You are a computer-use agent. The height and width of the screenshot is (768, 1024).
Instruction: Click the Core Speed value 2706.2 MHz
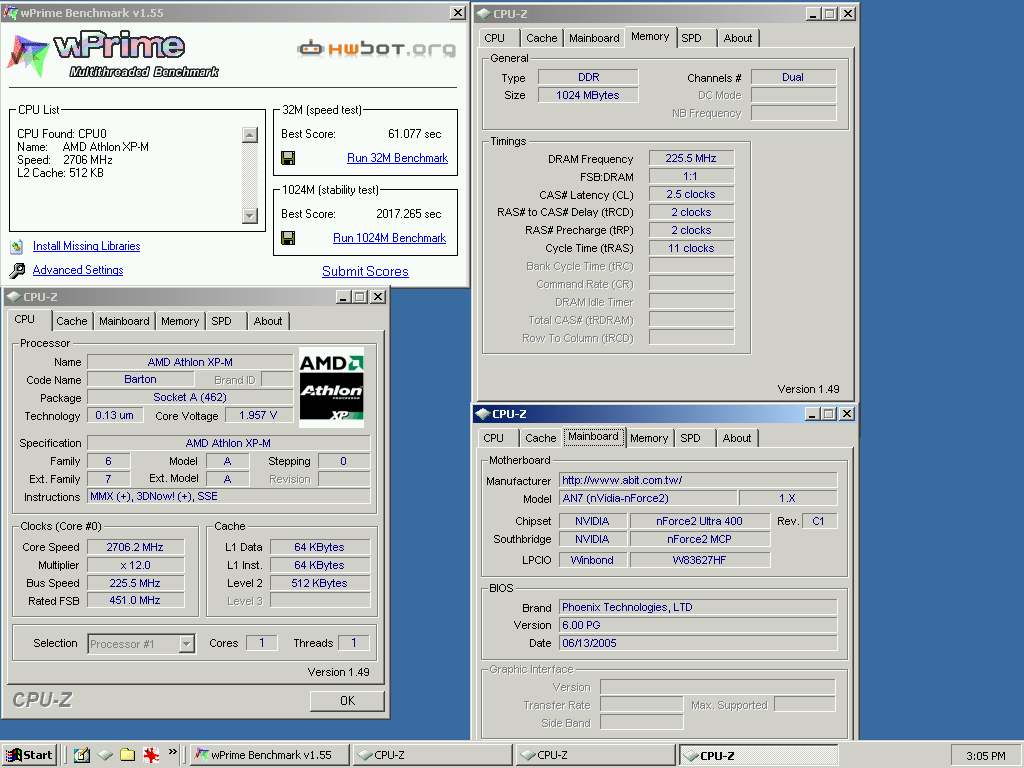pos(135,547)
